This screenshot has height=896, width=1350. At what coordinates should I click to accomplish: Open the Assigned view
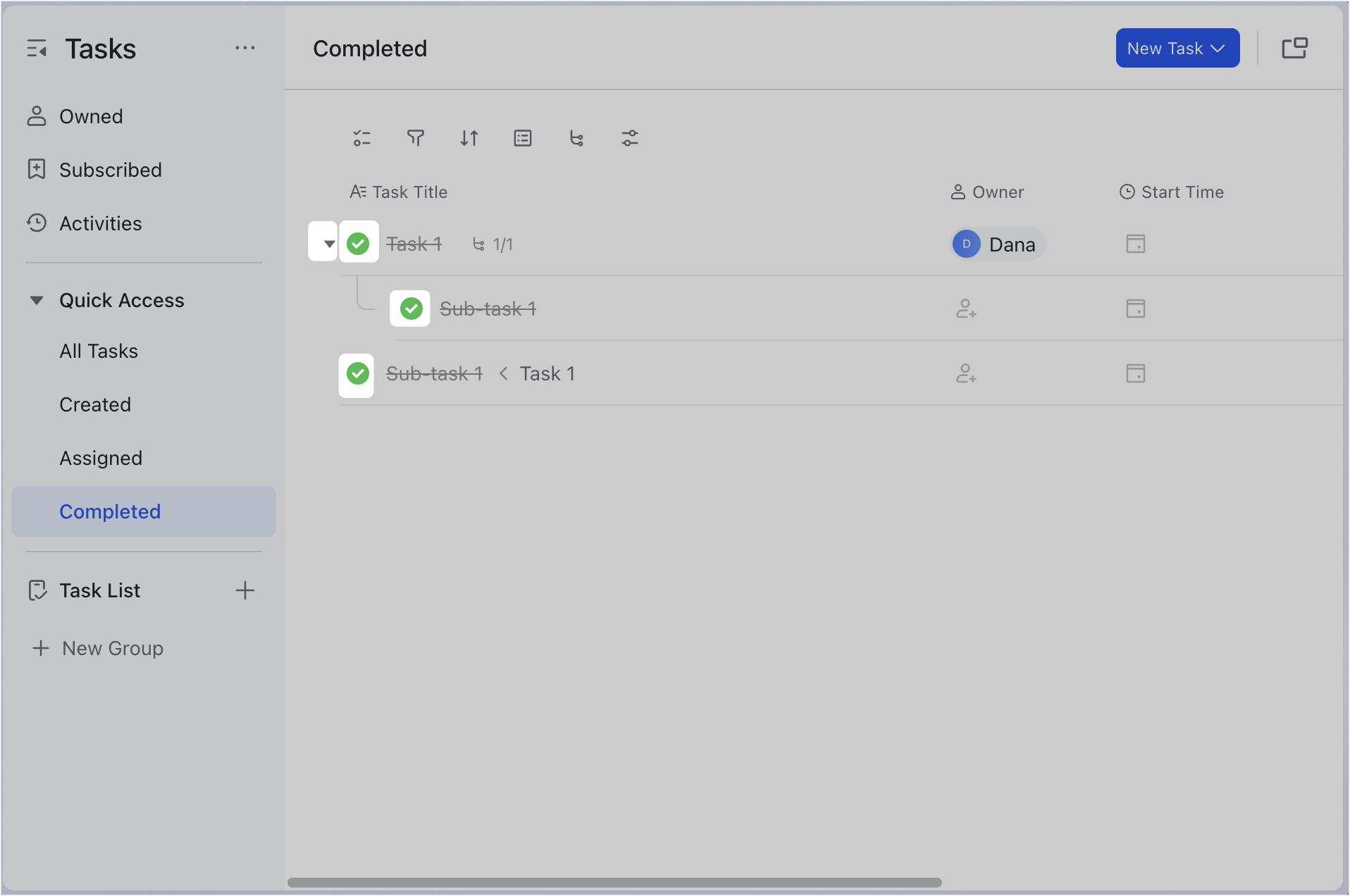tap(100, 458)
